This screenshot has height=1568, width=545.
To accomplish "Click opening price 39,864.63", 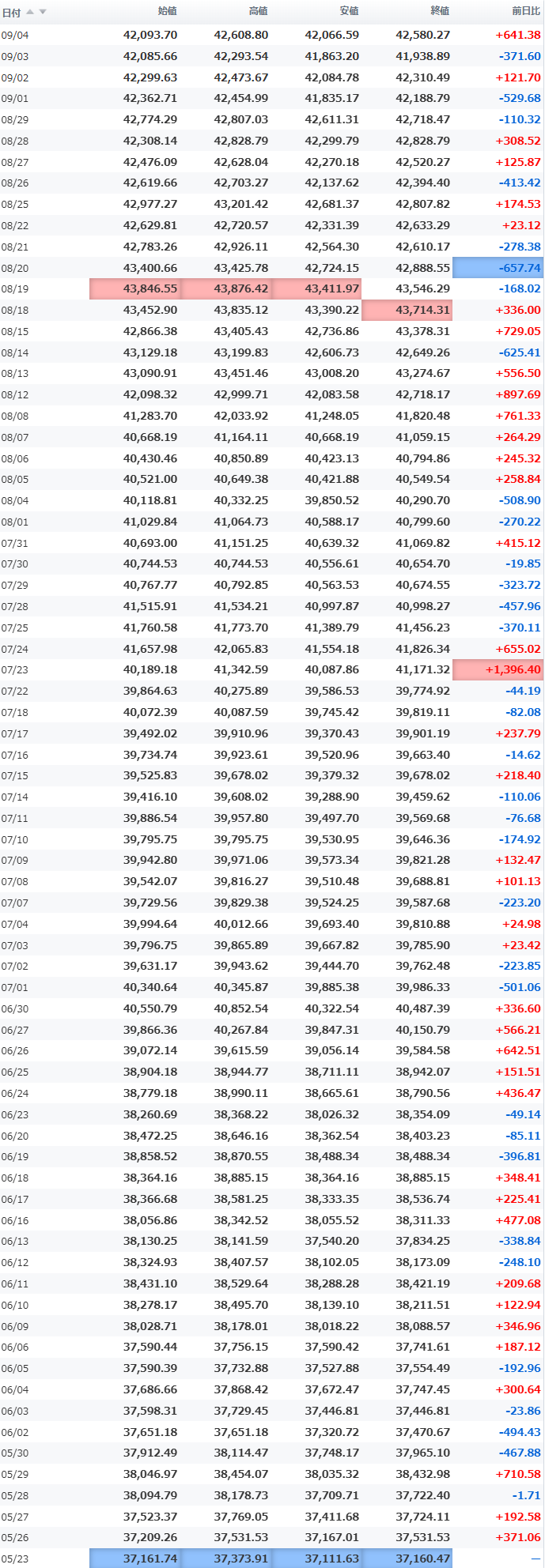I will 150,692.
